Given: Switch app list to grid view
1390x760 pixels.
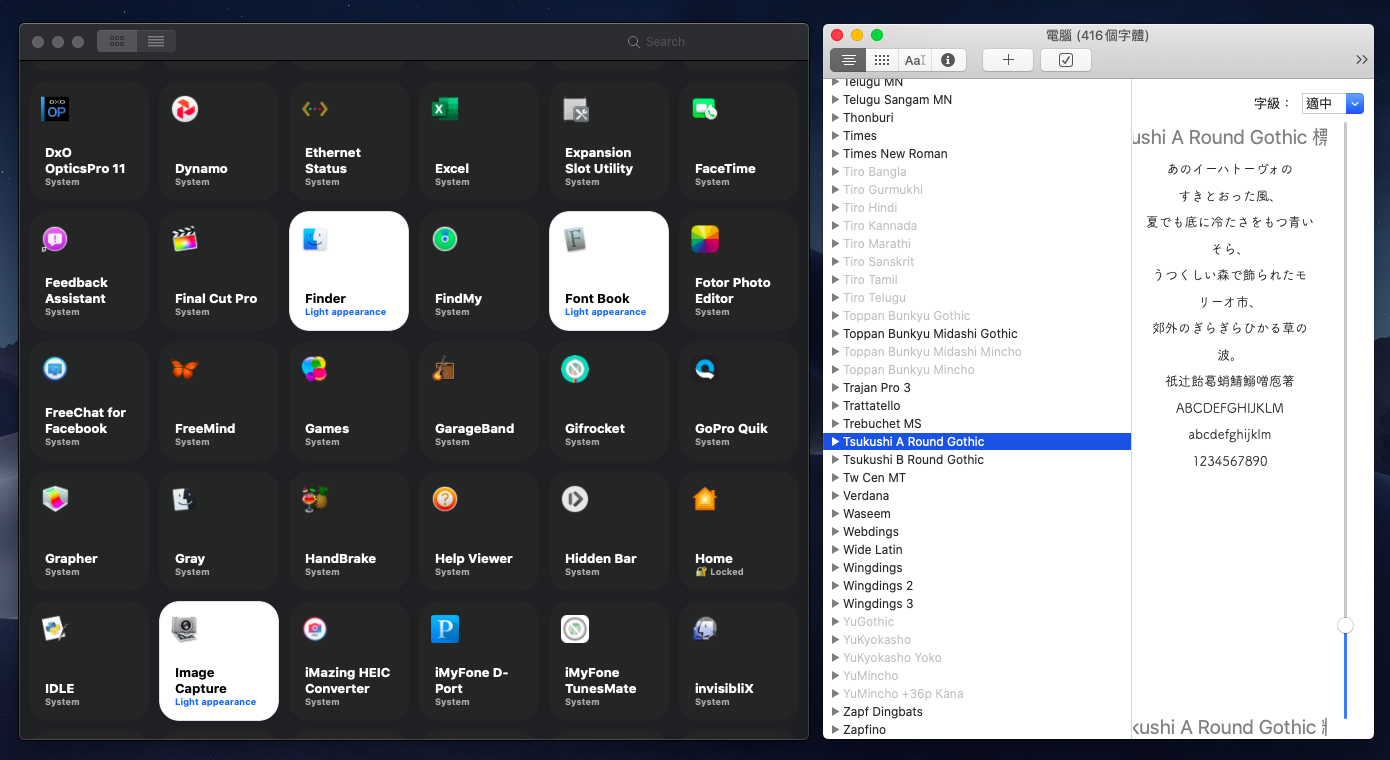Looking at the screenshot, I should pos(117,41).
